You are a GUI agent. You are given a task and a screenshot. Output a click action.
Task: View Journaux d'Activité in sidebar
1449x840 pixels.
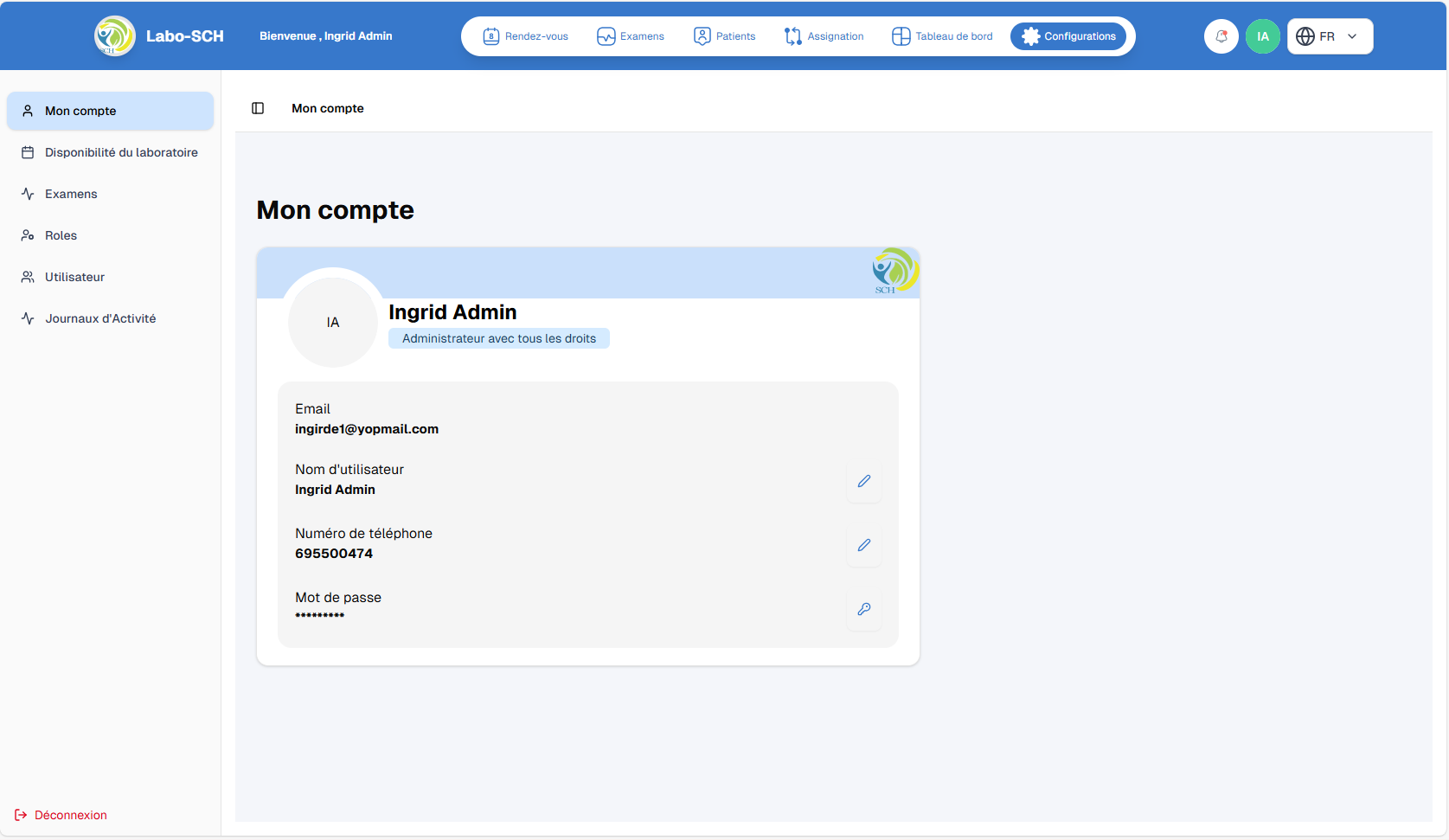(x=100, y=318)
